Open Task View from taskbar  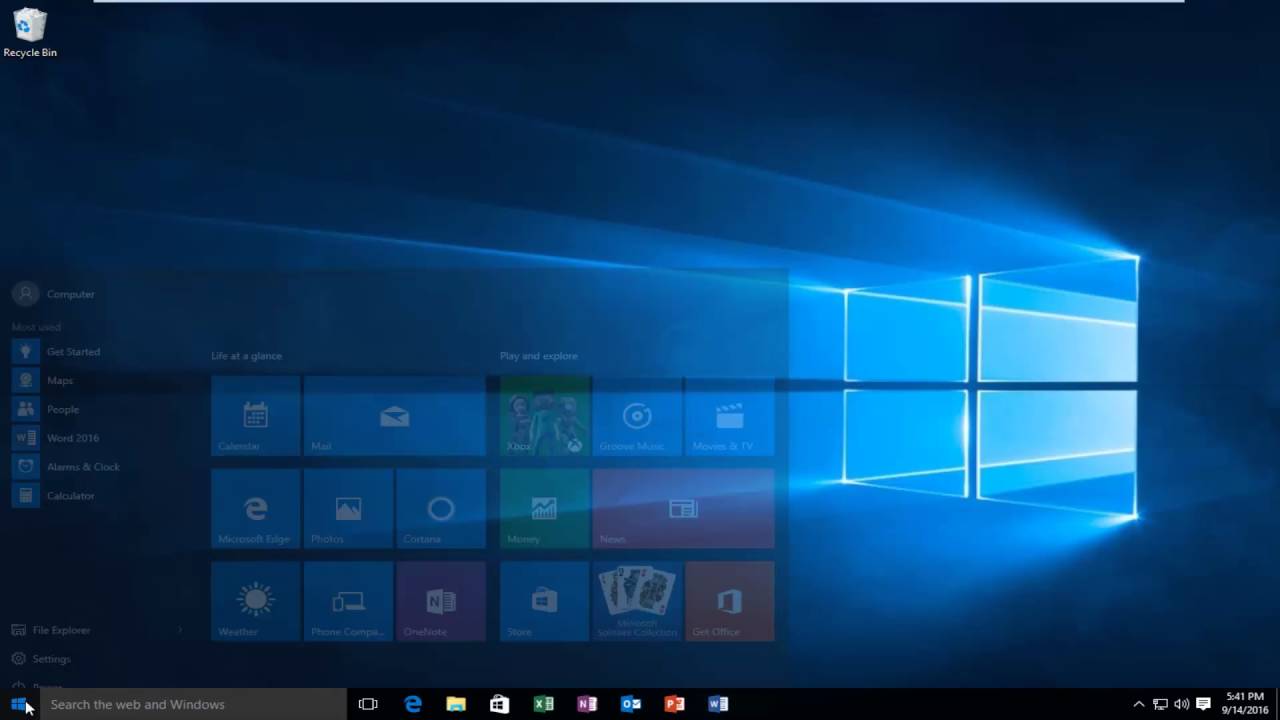tap(368, 704)
